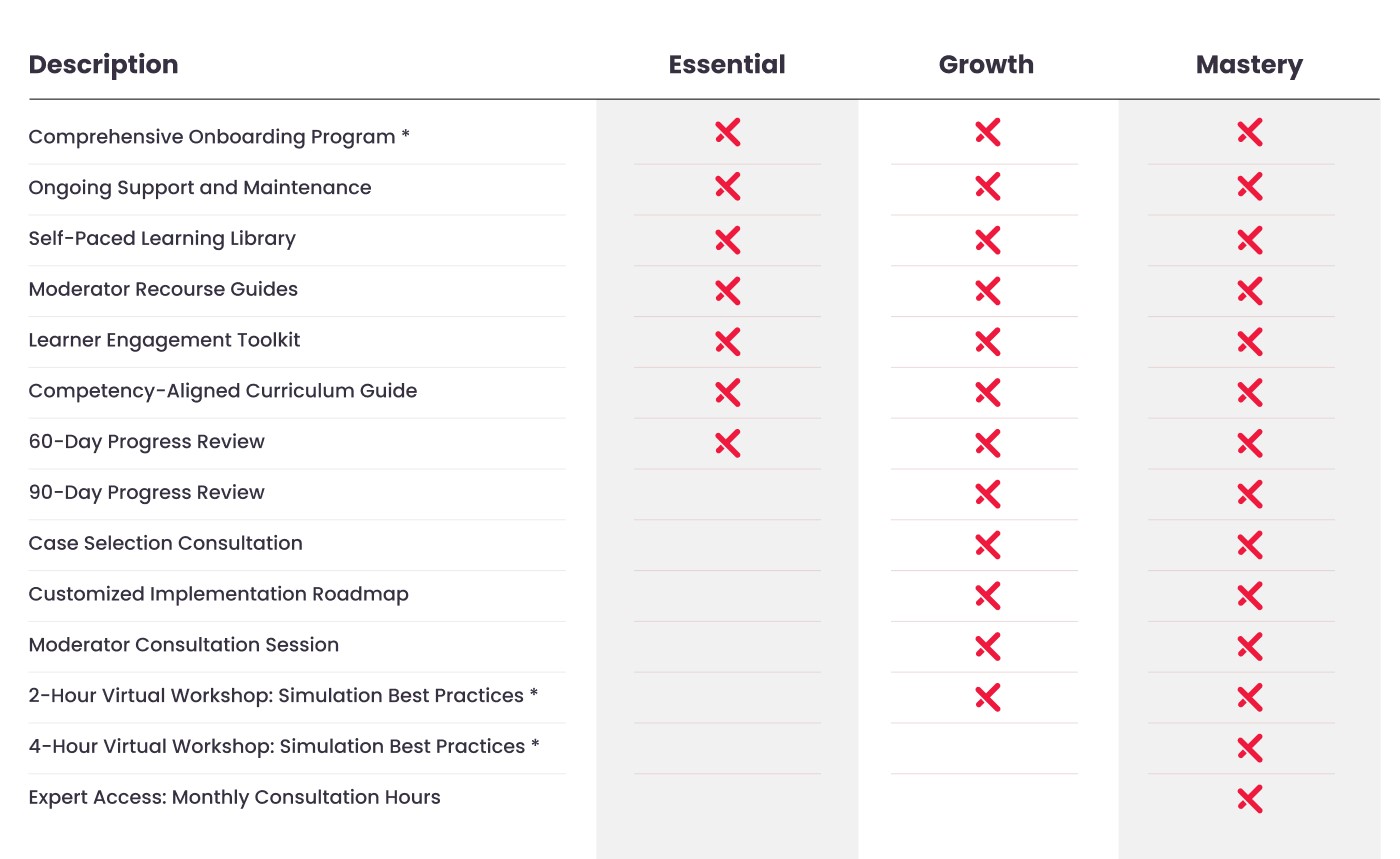Click the Essential mark for 60-Day Progress Review

728,443
